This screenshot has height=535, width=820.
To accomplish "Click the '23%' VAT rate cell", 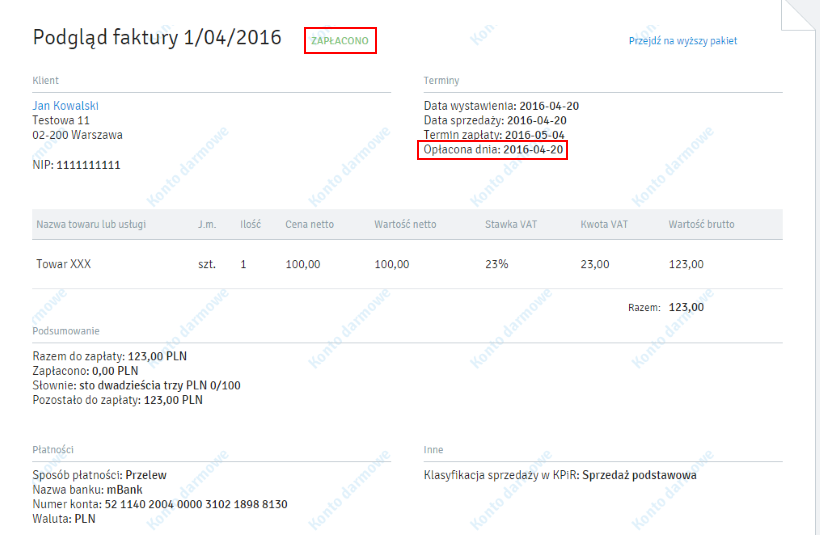I will coord(496,264).
